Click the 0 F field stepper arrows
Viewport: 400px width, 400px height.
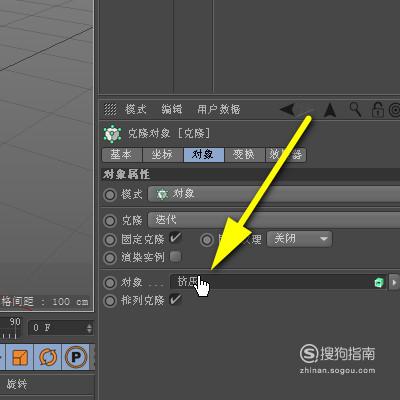89,328
